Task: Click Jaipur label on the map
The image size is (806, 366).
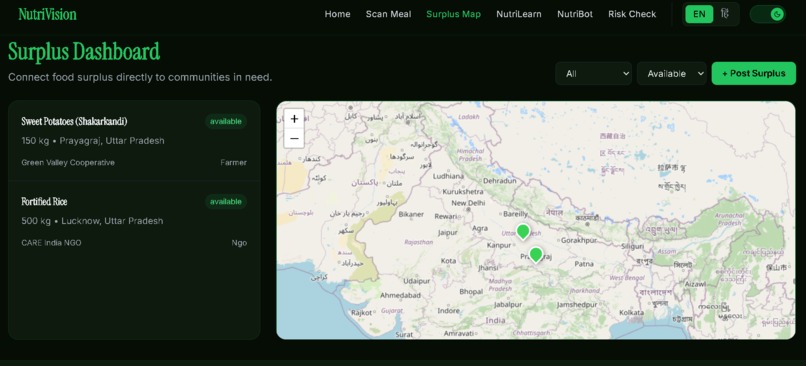Action: pyautogui.click(x=447, y=233)
